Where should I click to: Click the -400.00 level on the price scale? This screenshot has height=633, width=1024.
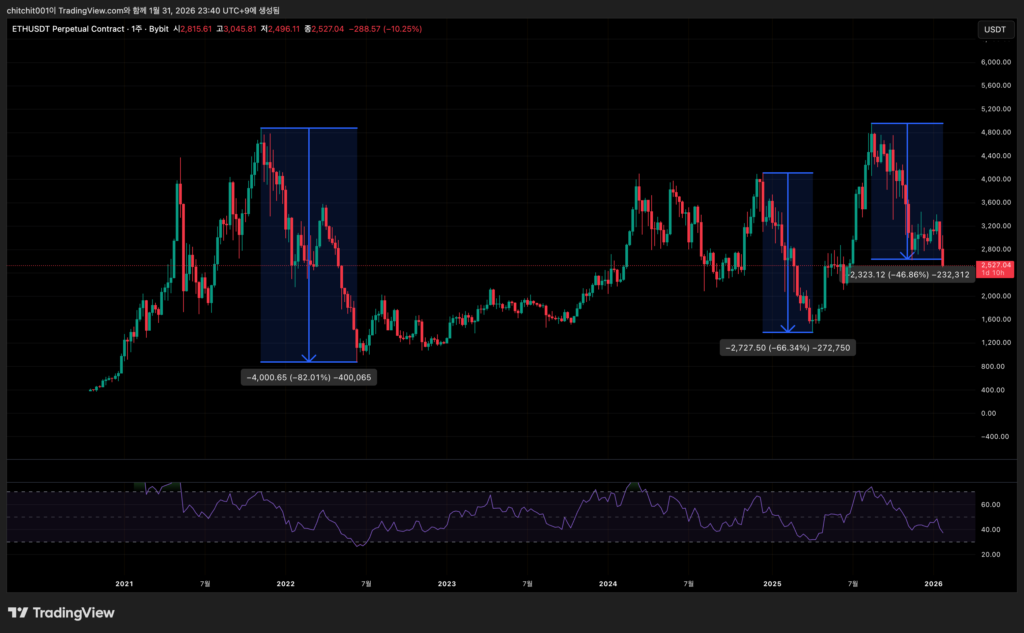(995, 436)
